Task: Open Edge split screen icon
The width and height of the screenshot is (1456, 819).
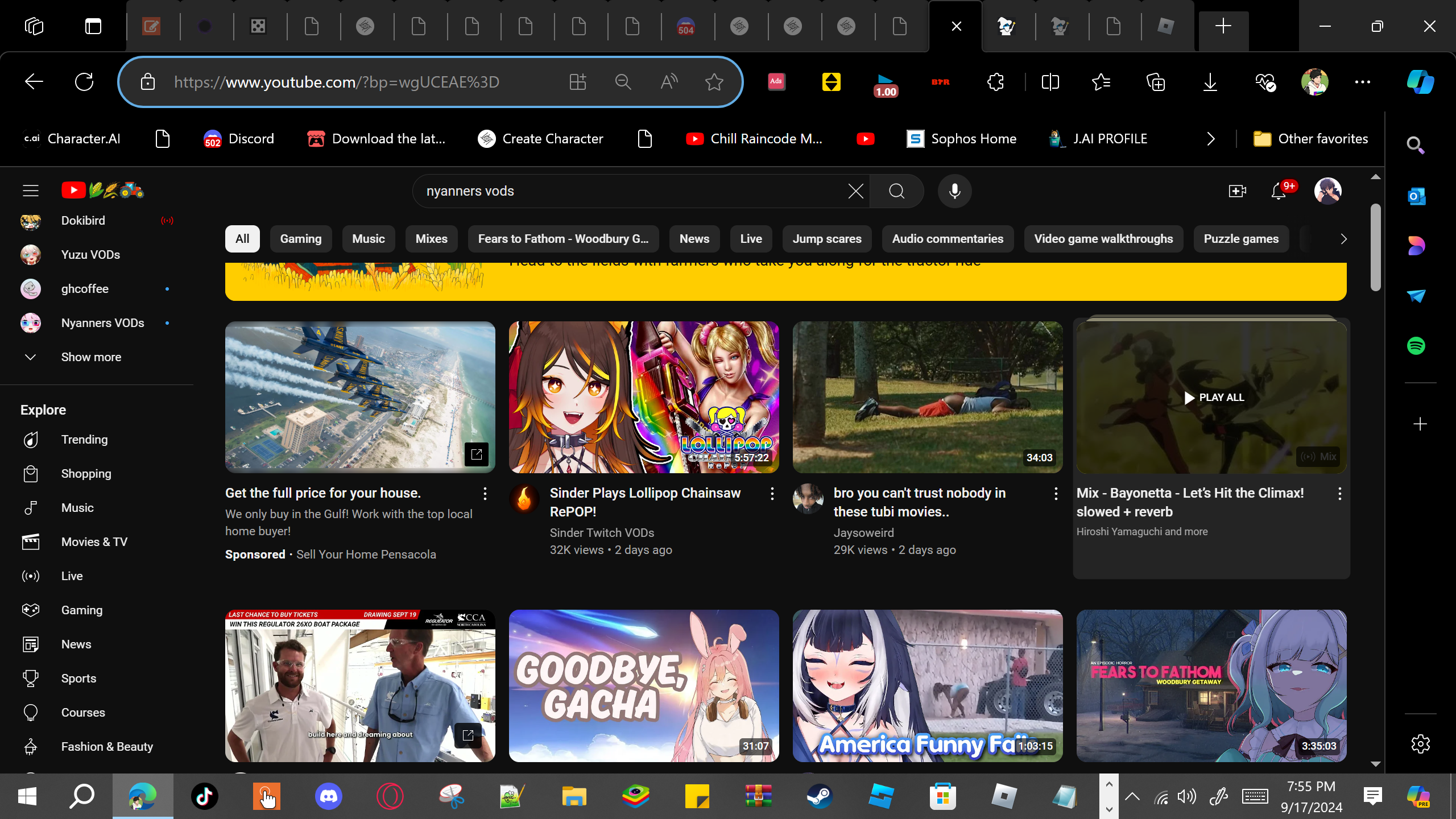Action: [x=1050, y=82]
